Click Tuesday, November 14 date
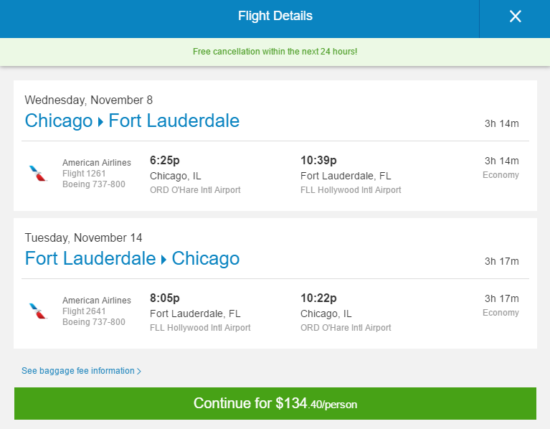The height and width of the screenshot is (429, 550). pos(83,238)
